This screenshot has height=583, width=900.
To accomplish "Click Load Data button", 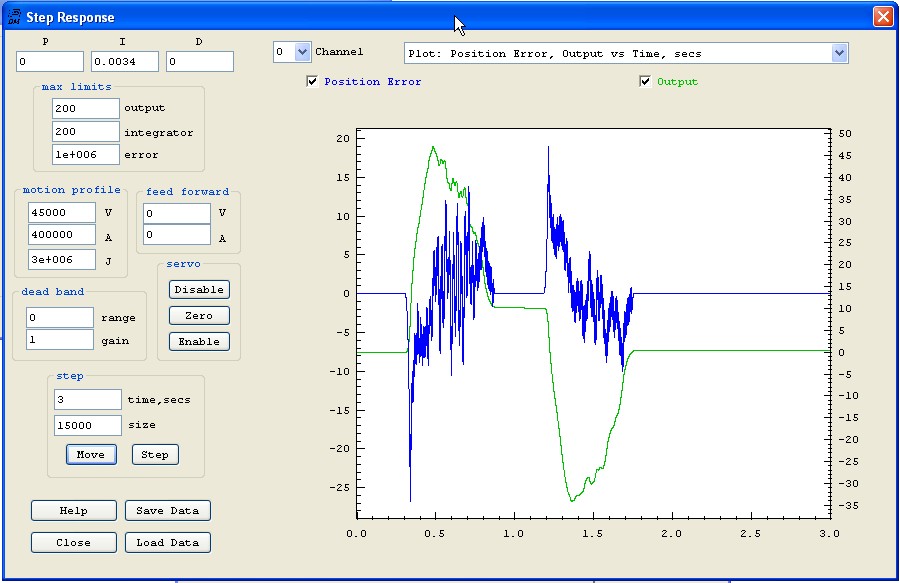I will [x=167, y=543].
